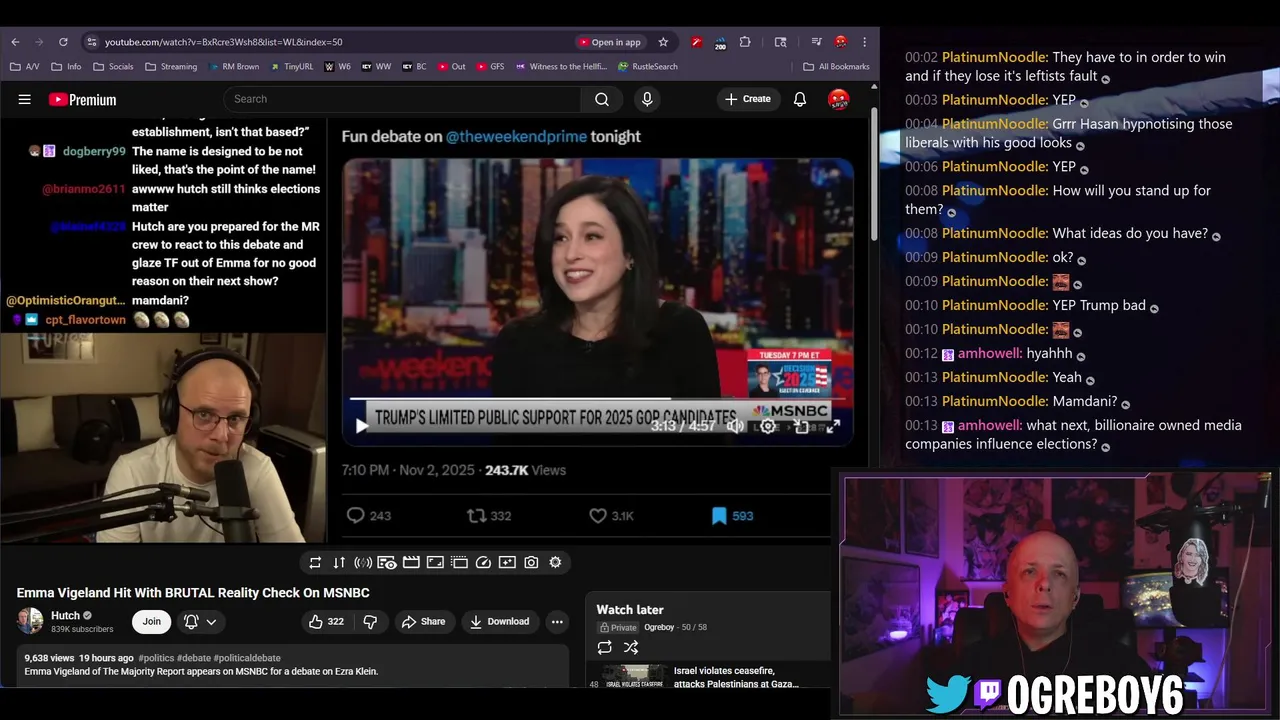This screenshot has height=720, width=1280.
Task: Open the RM Brown bookmark
Action: (x=234, y=67)
